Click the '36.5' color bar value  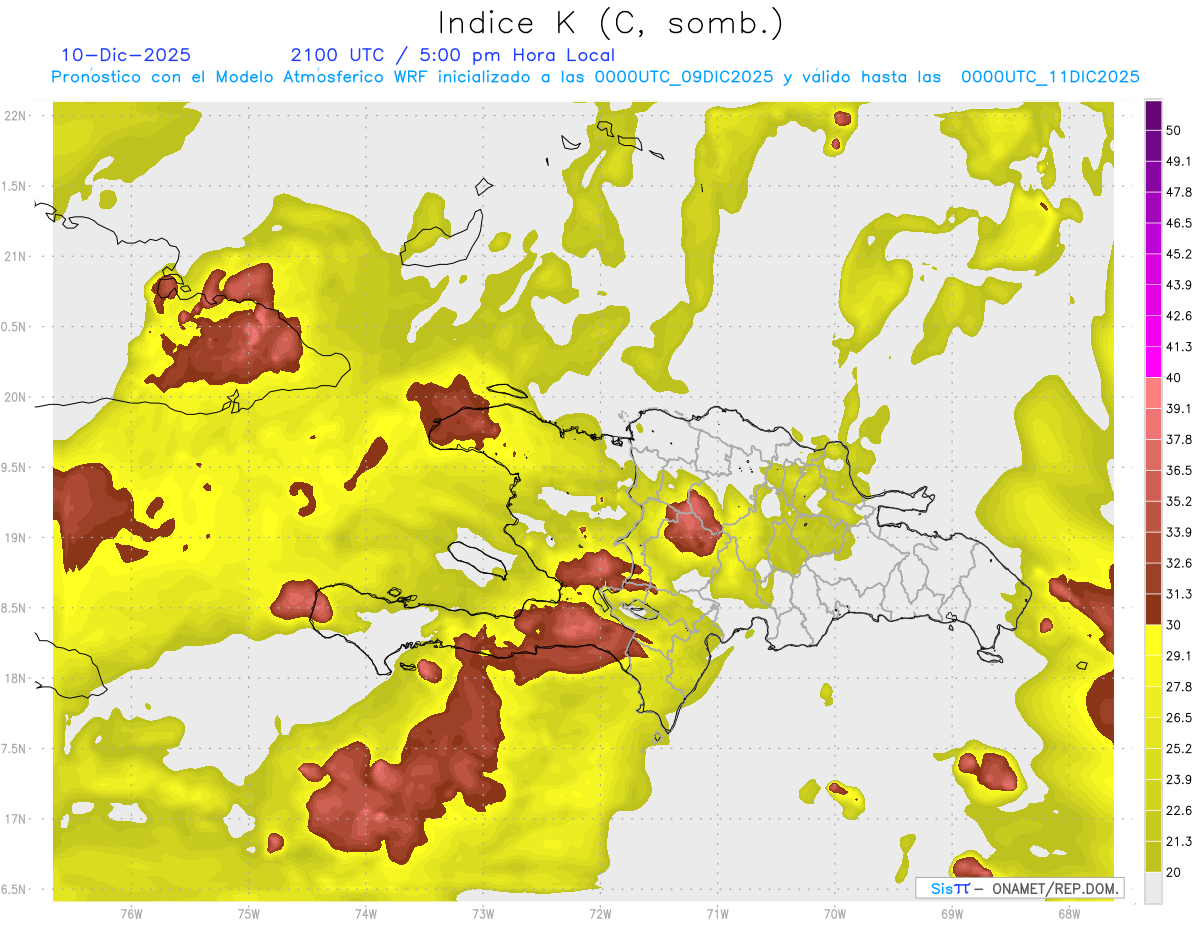pos(1179,470)
